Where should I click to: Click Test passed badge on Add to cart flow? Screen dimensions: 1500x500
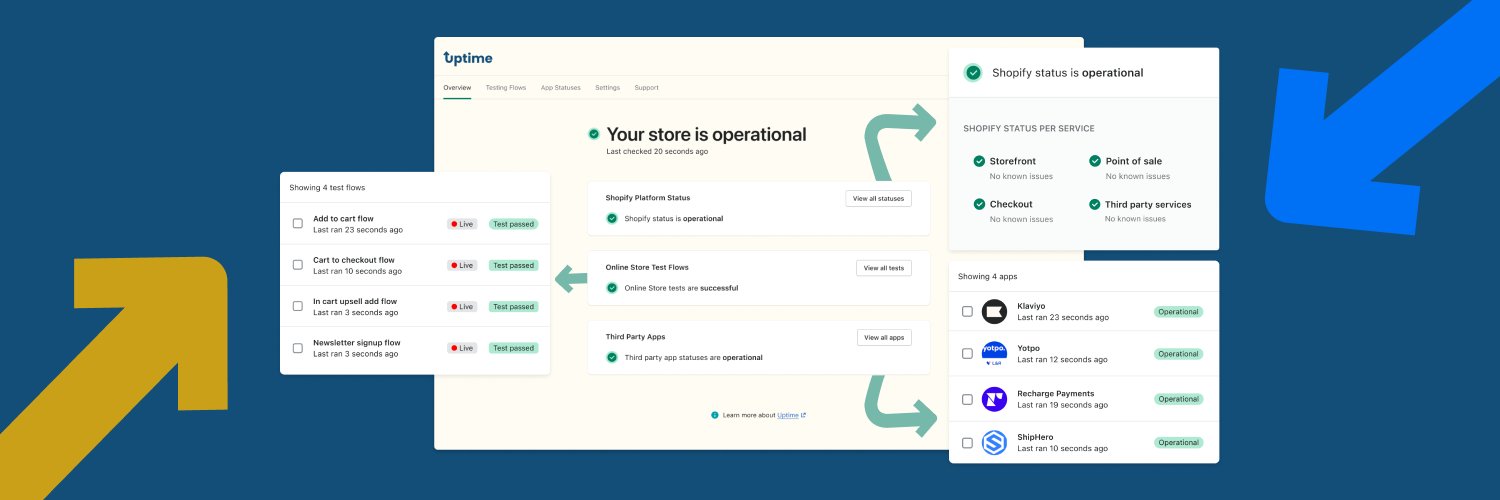click(x=514, y=224)
